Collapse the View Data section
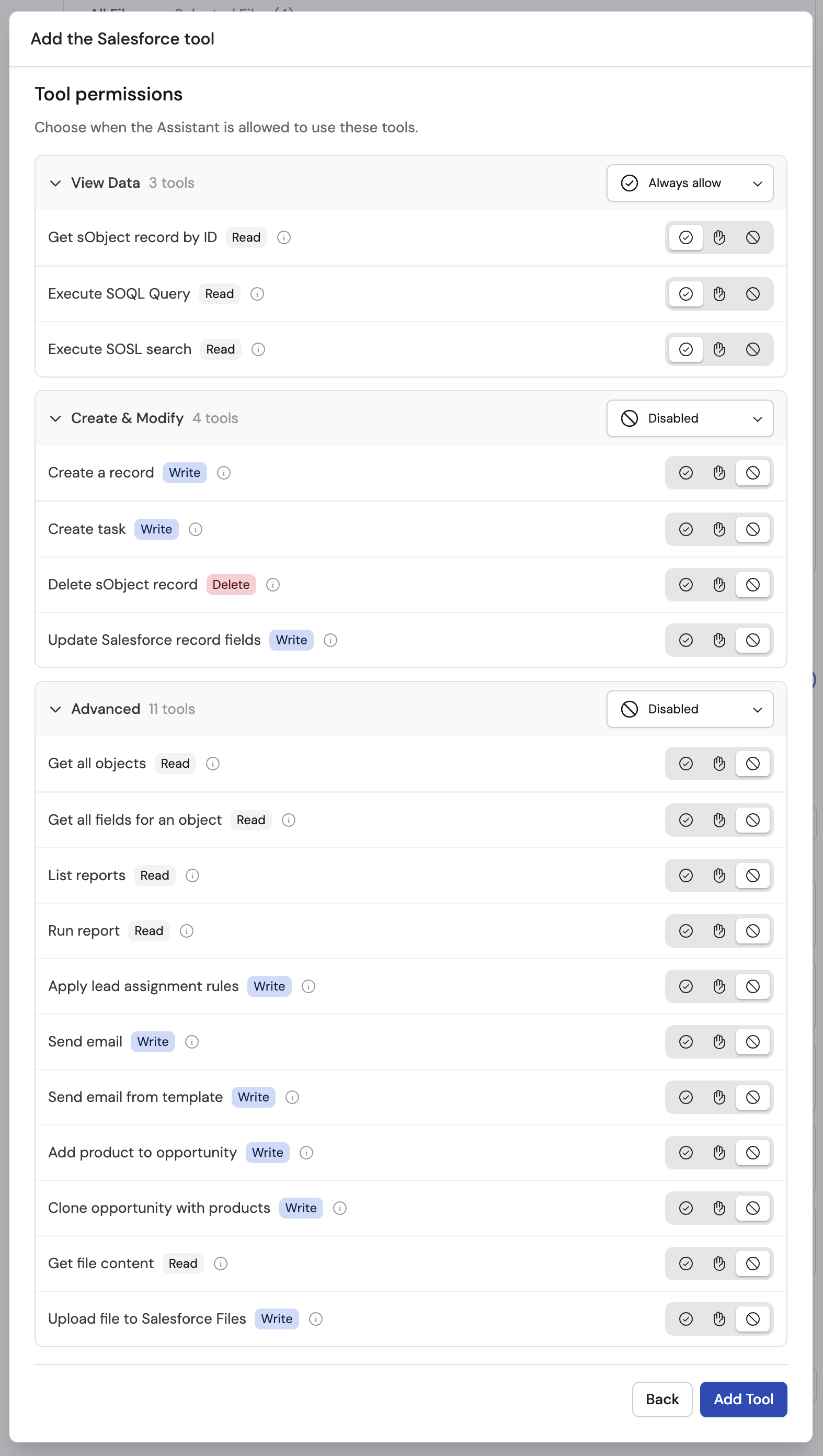This screenshot has height=1456, width=823. click(55, 183)
